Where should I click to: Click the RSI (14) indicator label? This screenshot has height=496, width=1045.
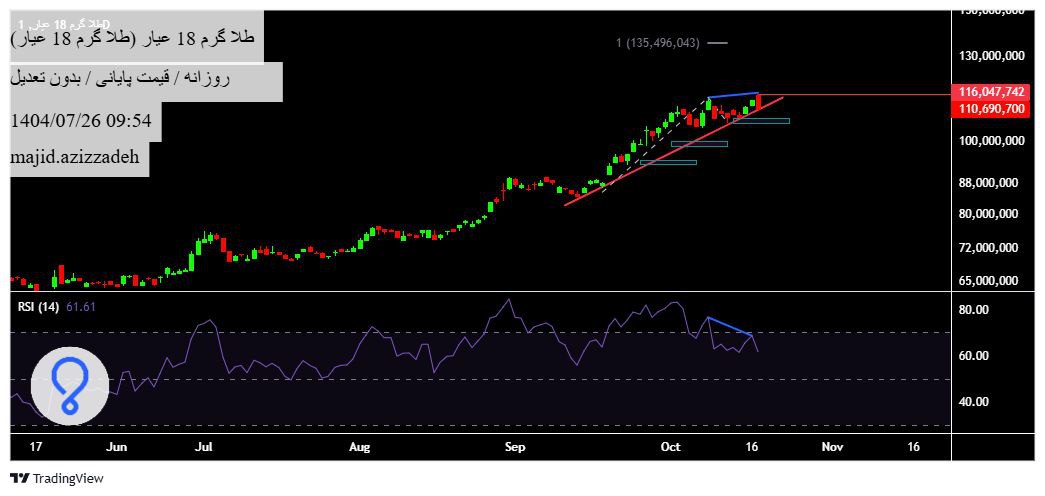38,307
